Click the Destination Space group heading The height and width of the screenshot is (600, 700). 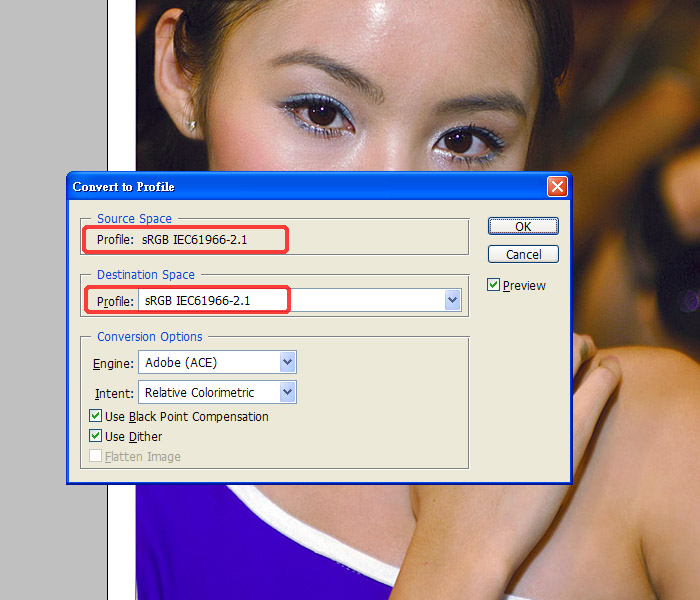(x=146, y=275)
